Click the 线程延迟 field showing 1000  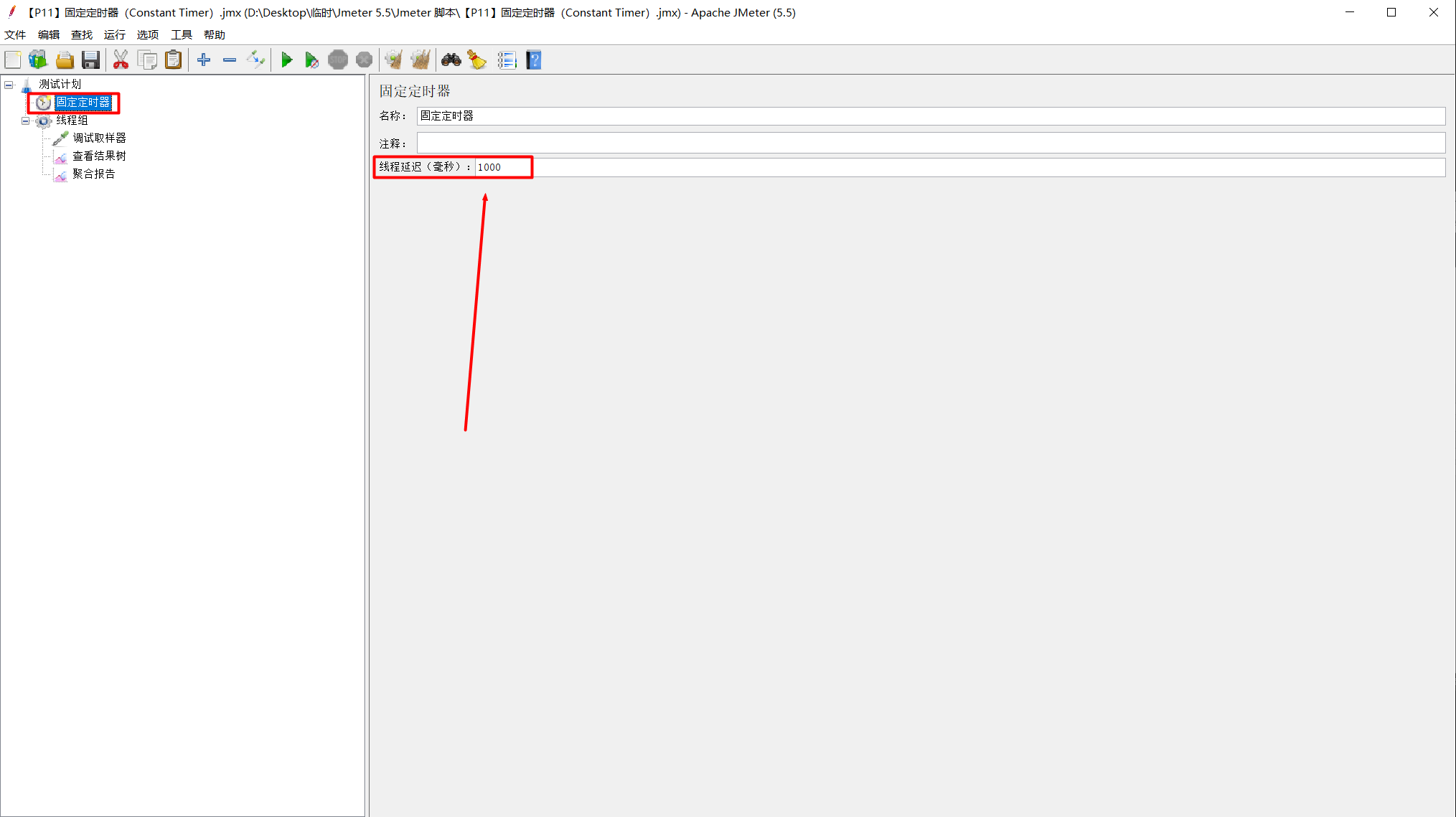(959, 167)
